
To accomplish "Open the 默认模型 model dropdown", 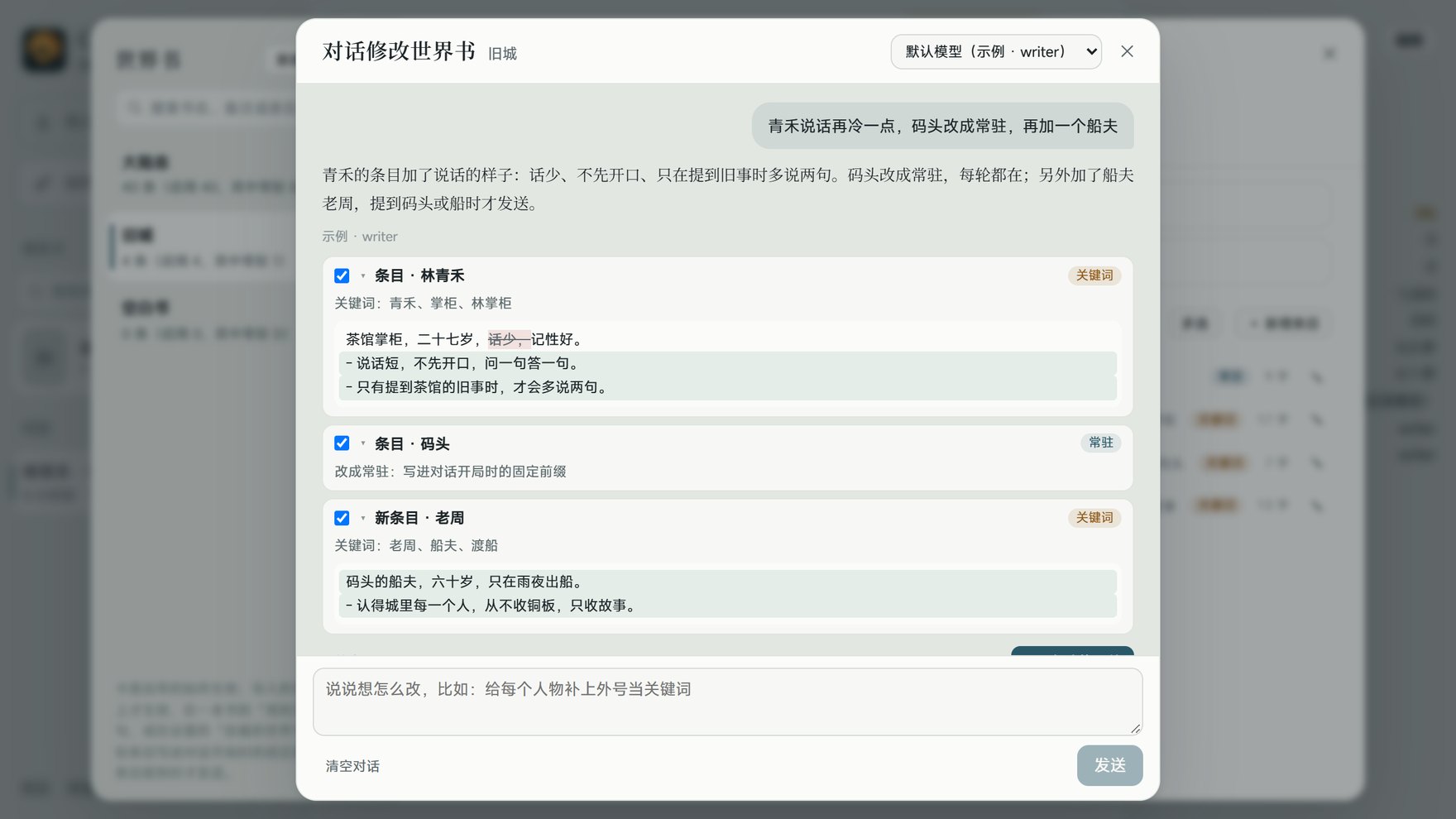I will 996,51.
